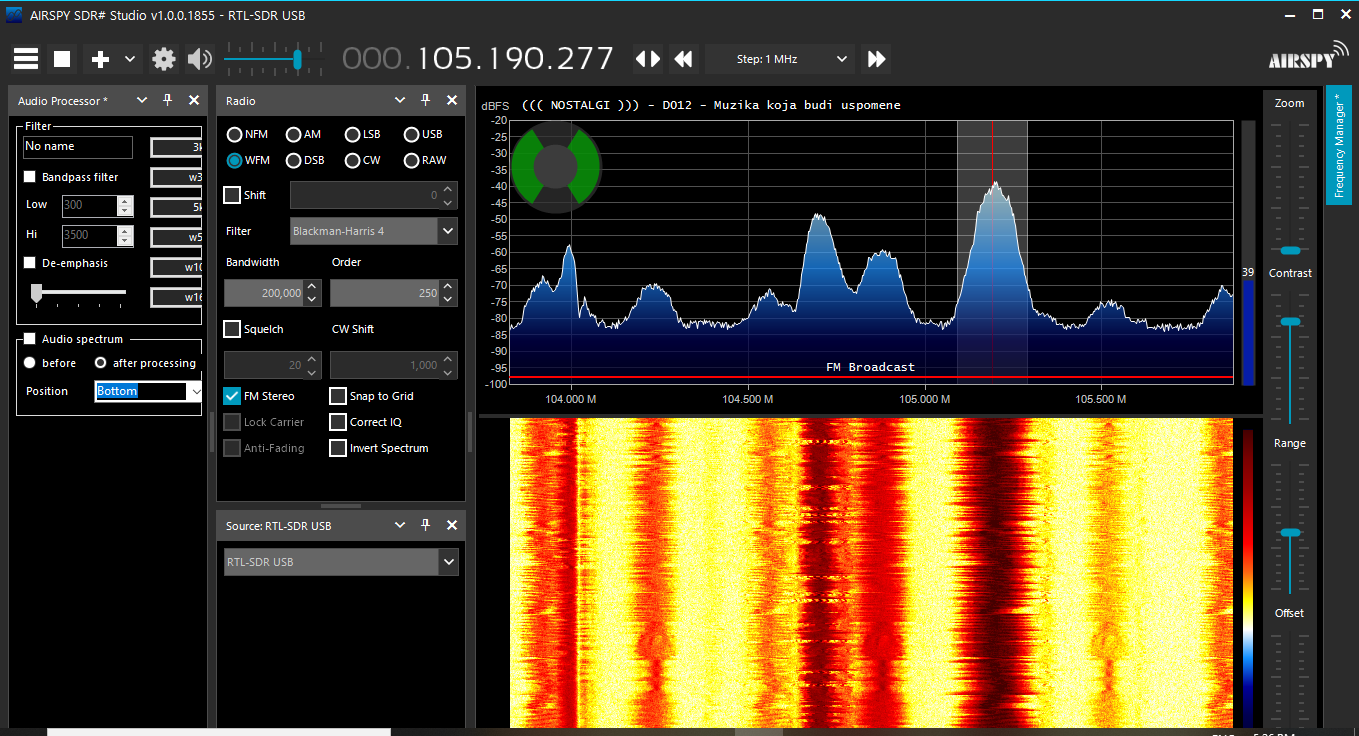Open Audio Processor panel options arrow
1359x736 pixels.
[x=142, y=100]
